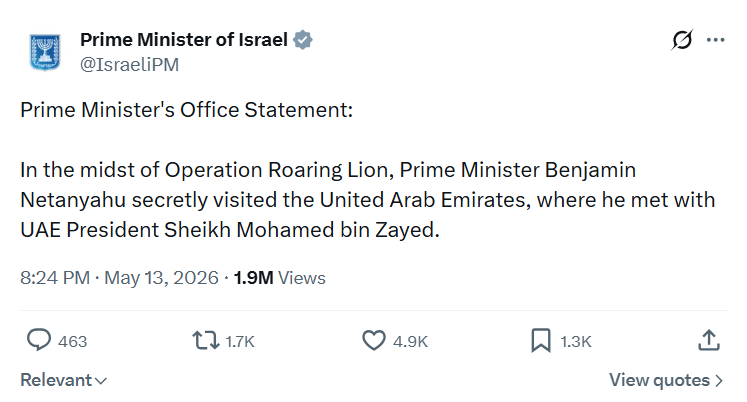Repost using the retweet arrows icon

[205, 341]
